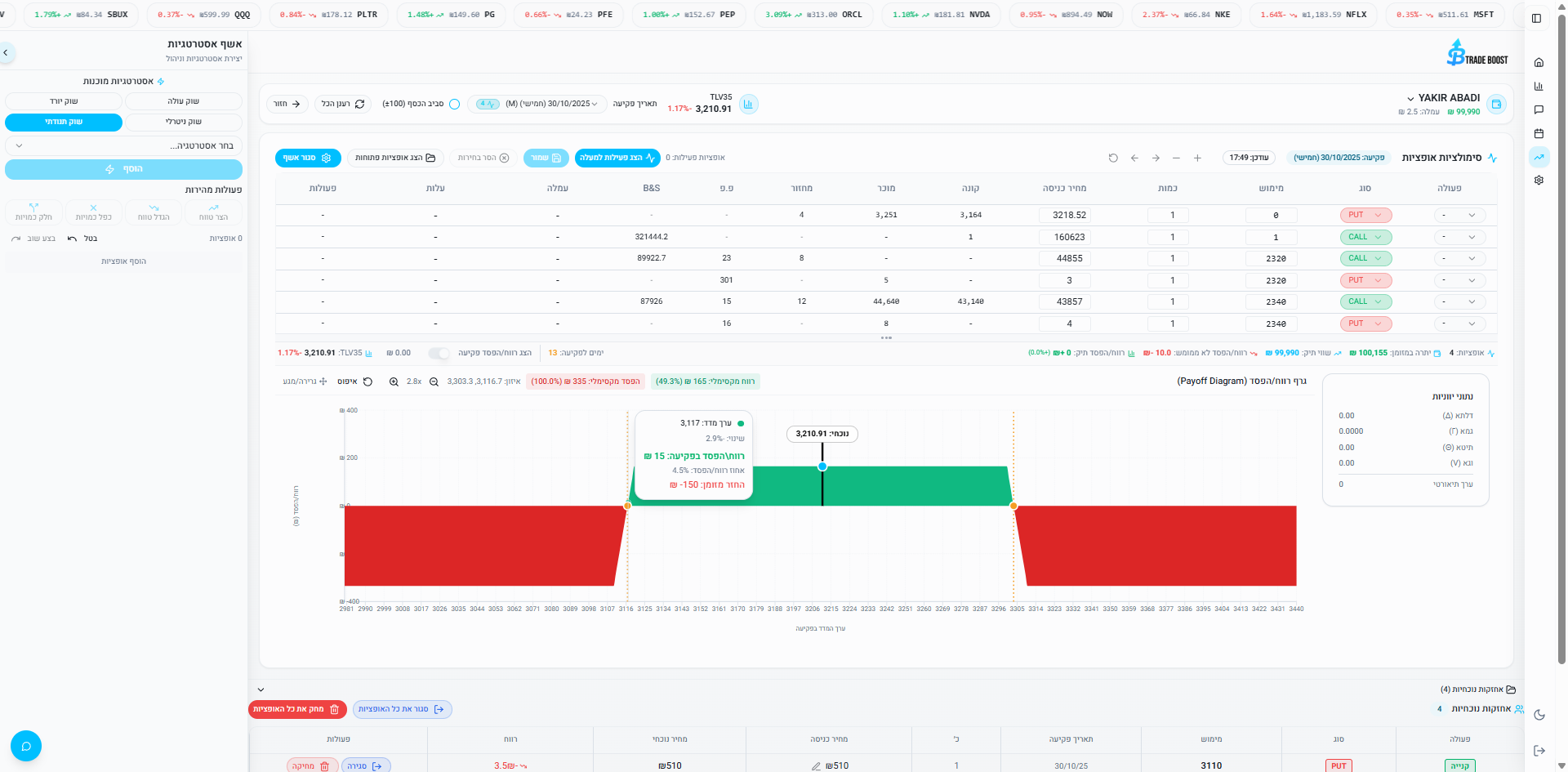Click the minus icon in simulator toolbar
The width and height of the screenshot is (1568, 772).
1176,158
